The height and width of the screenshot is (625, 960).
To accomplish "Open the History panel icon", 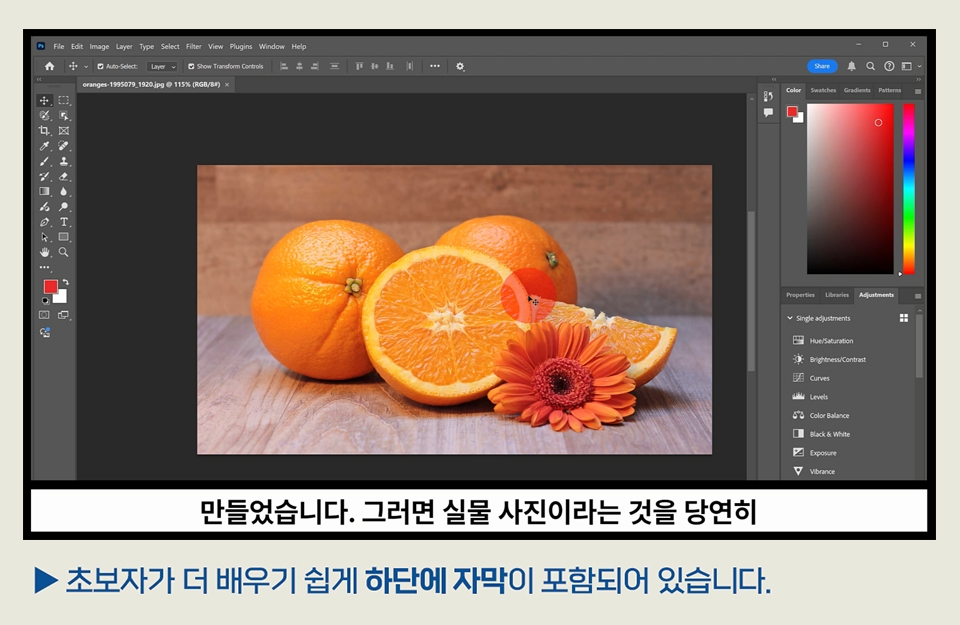I will tap(768, 96).
